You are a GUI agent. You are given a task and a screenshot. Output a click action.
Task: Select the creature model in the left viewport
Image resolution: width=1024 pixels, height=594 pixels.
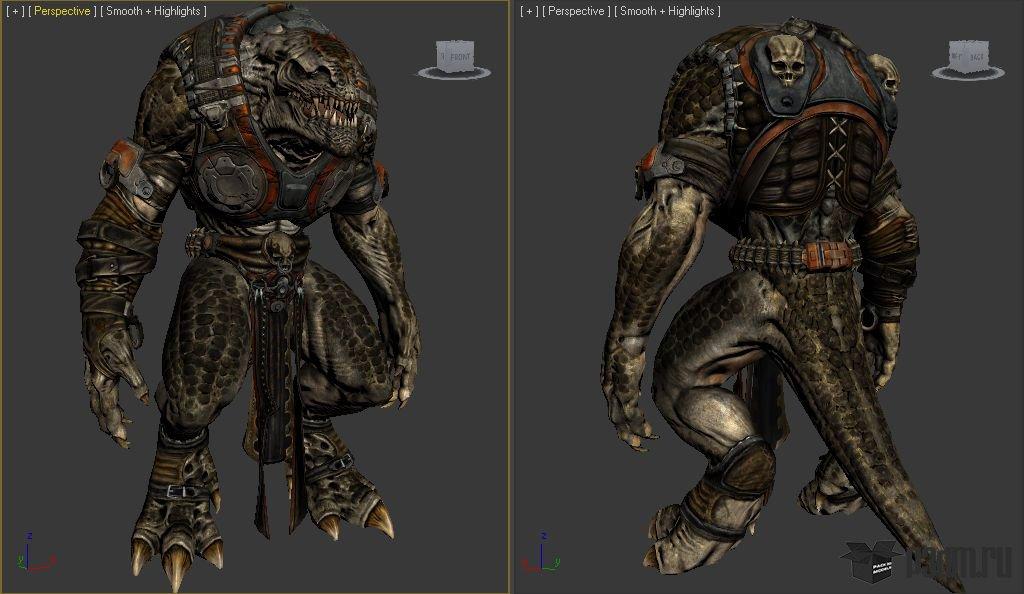(x=248, y=294)
